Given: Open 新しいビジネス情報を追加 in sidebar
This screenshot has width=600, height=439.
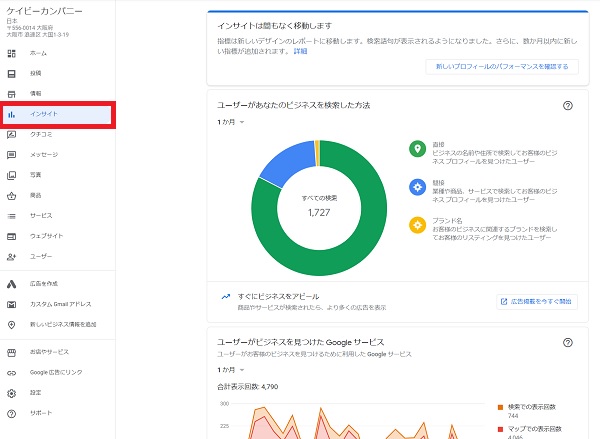Looking at the screenshot, I should pos(57,325).
